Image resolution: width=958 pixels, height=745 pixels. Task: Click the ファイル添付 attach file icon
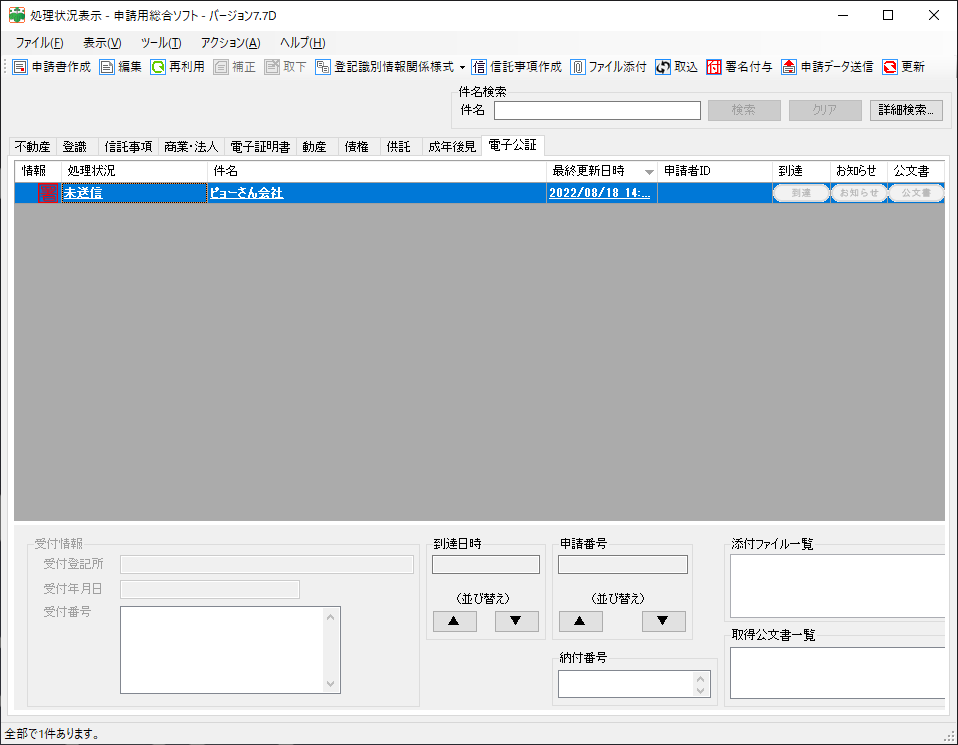point(577,67)
